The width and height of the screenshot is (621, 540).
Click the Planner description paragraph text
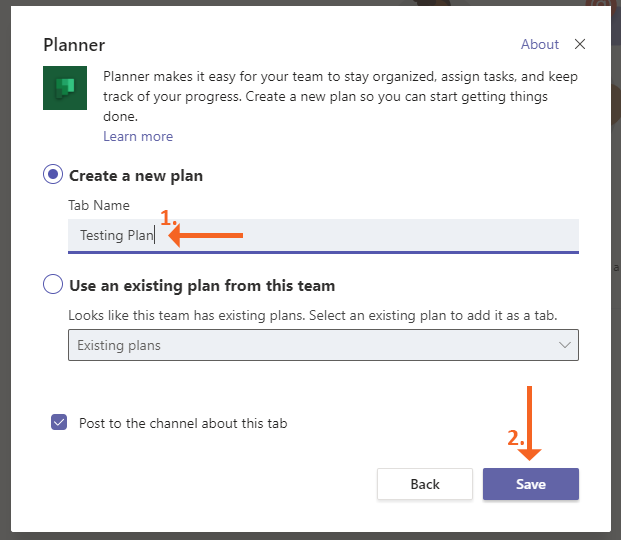(x=340, y=96)
